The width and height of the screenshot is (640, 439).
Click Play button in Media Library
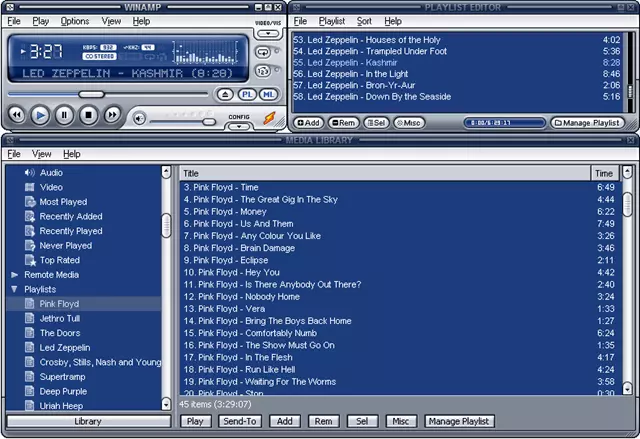[195, 421]
